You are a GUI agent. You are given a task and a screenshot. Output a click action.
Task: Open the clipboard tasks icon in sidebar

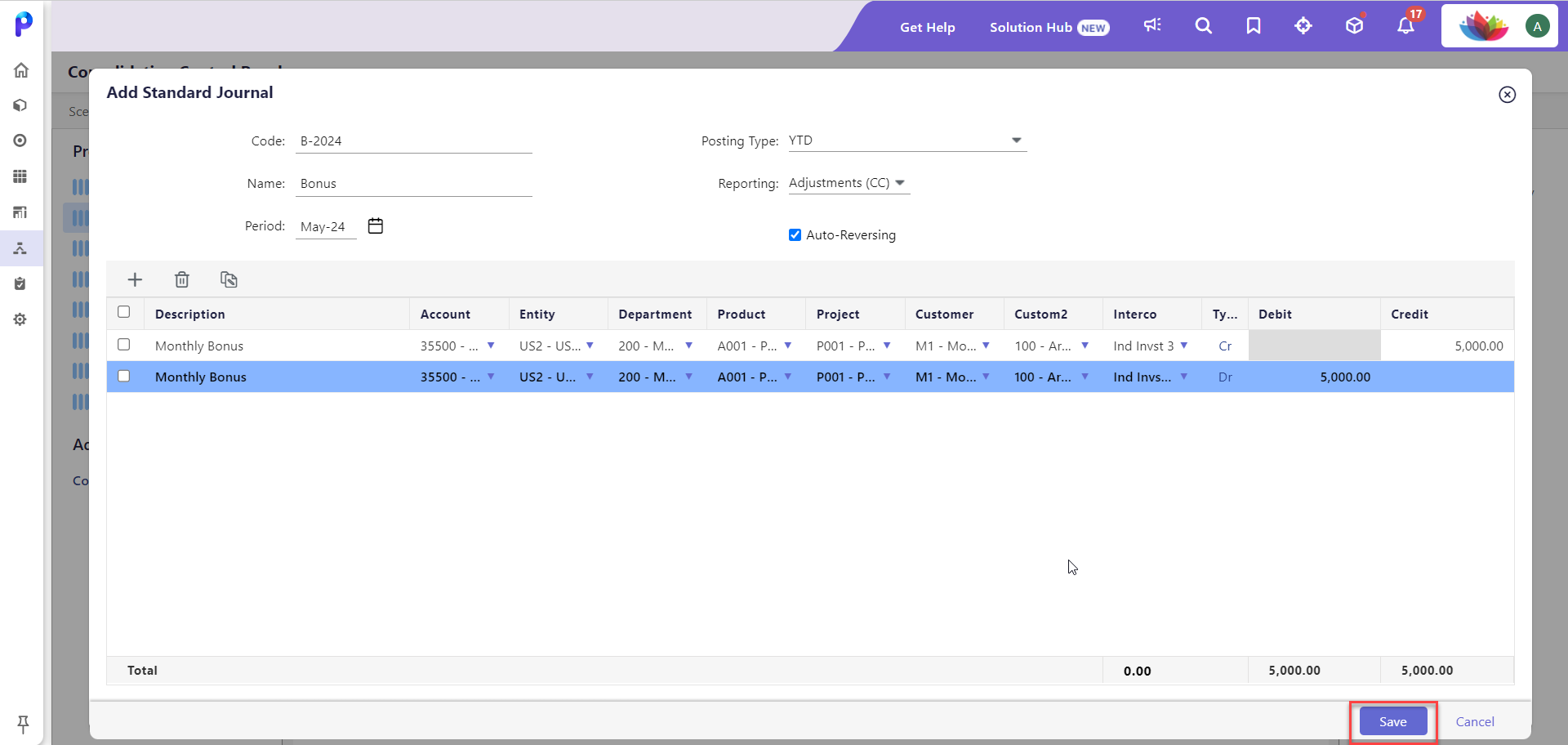pos(20,283)
